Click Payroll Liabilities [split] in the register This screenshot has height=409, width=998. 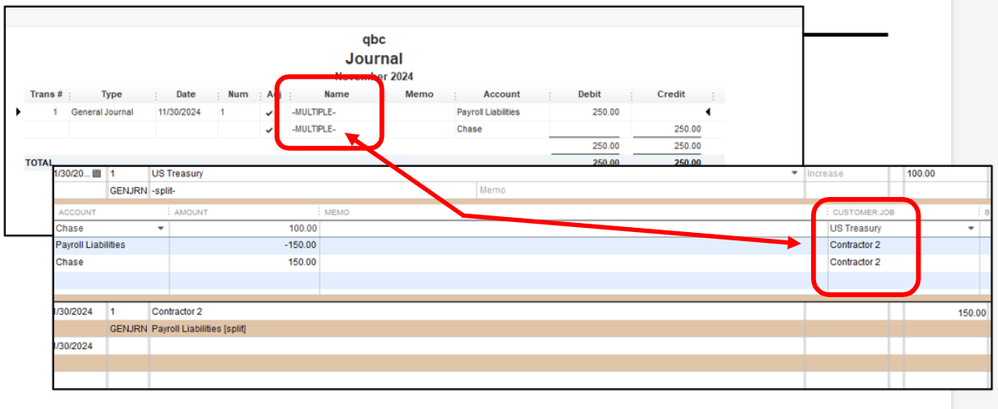pyautogui.click(x=199, y=328)
